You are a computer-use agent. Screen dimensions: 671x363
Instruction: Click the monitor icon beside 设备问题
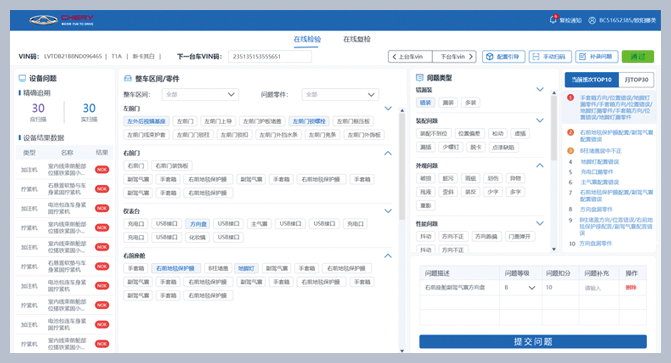tap(22, 78)
